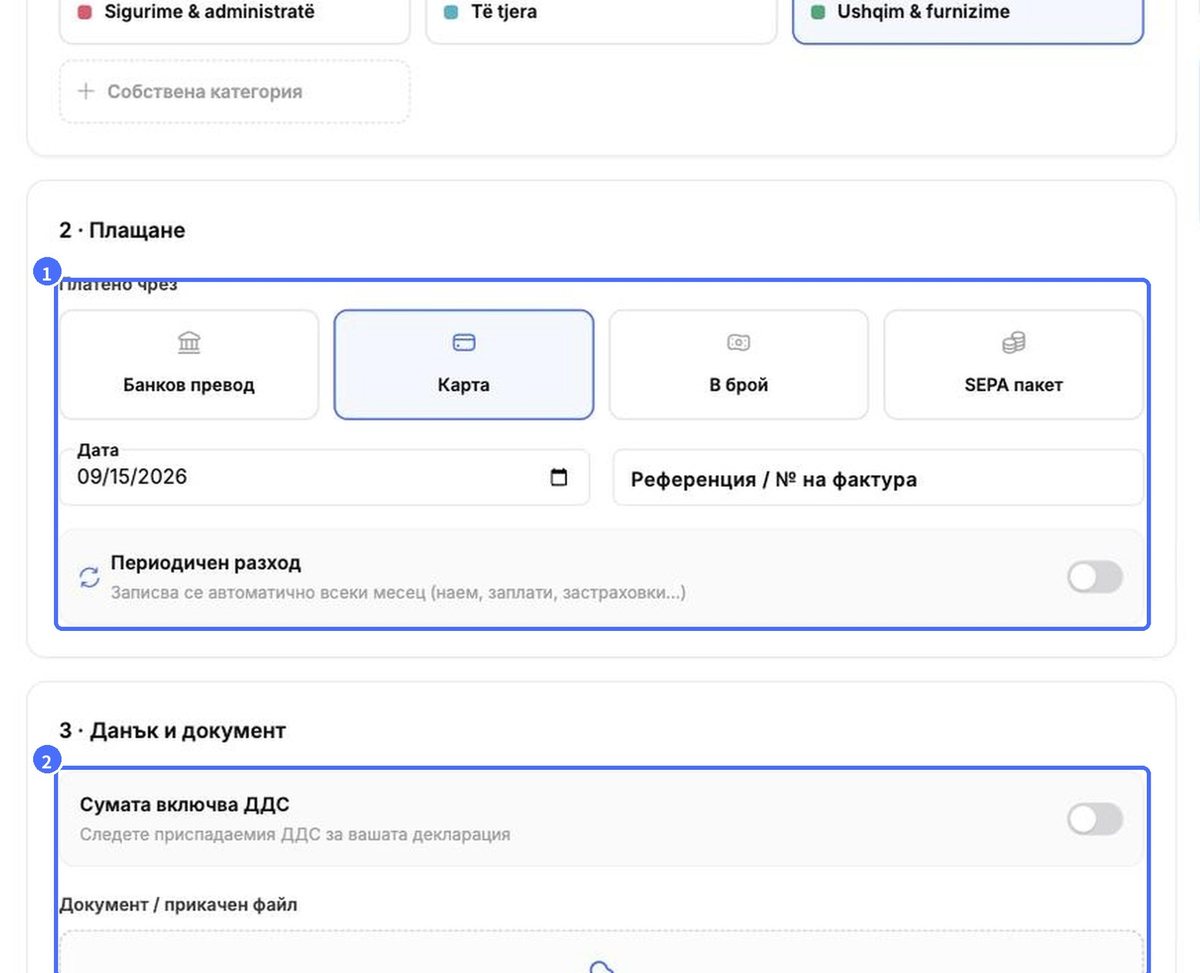Enable the Периодичен разход toggle

coord(1095,577)
